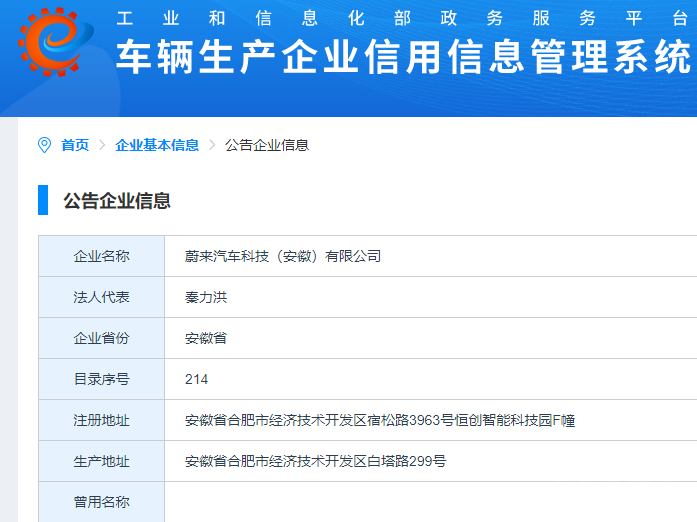The height and width of the screenshot is (522, 697).
Task: Go to 首页 breadcrumb link
Action: pyautogui.click(x=75, y=145)
